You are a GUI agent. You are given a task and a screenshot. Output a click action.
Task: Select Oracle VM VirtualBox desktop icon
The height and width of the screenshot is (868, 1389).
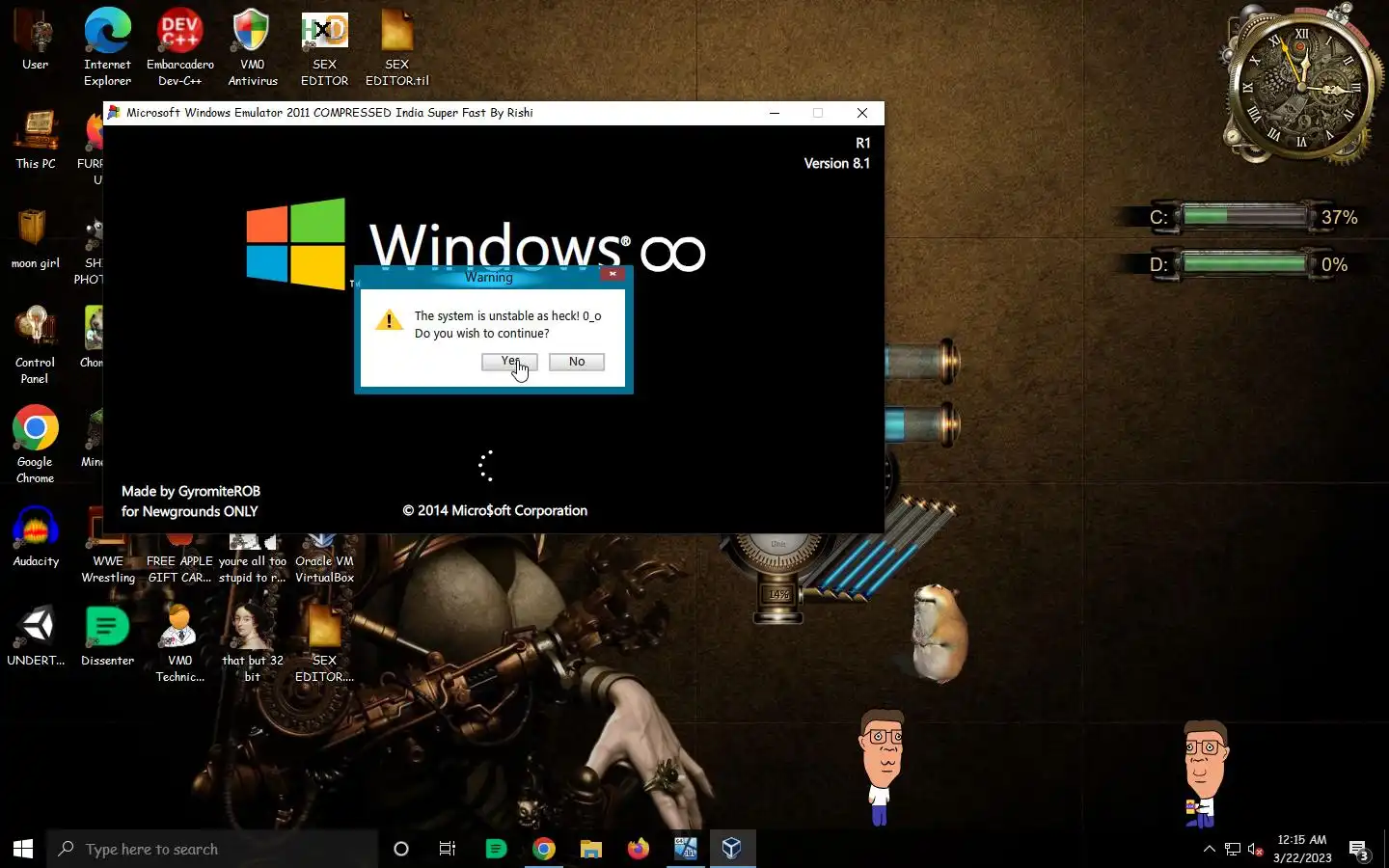click(x=324, y=559)
